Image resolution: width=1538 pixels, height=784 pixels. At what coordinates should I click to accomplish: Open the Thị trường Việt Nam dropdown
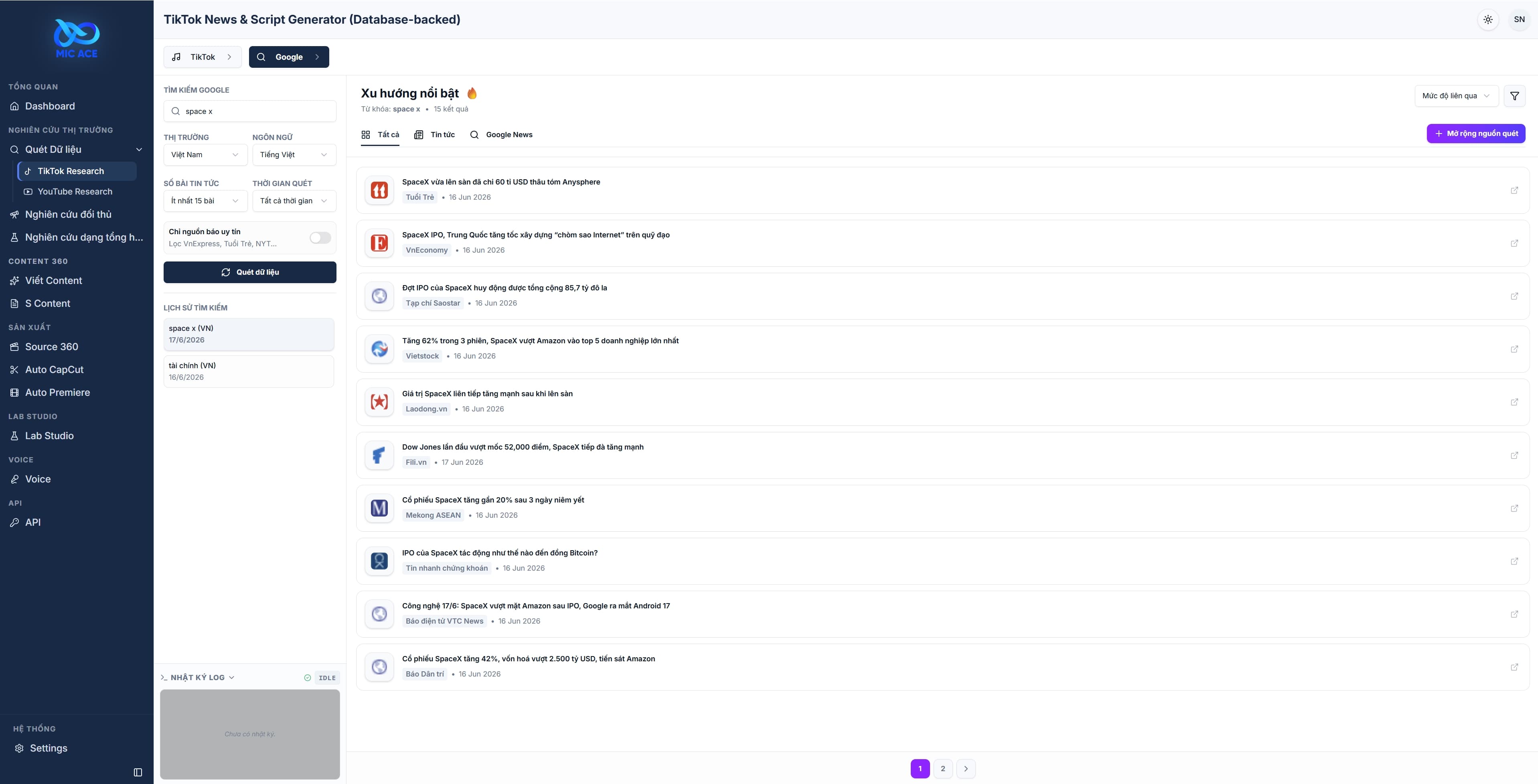click(205, 155)
